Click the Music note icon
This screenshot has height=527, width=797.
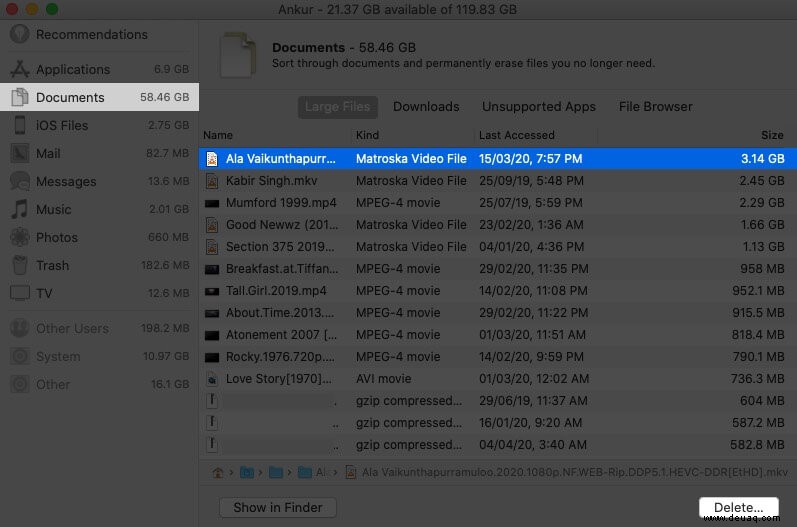[x=20, y=209]
